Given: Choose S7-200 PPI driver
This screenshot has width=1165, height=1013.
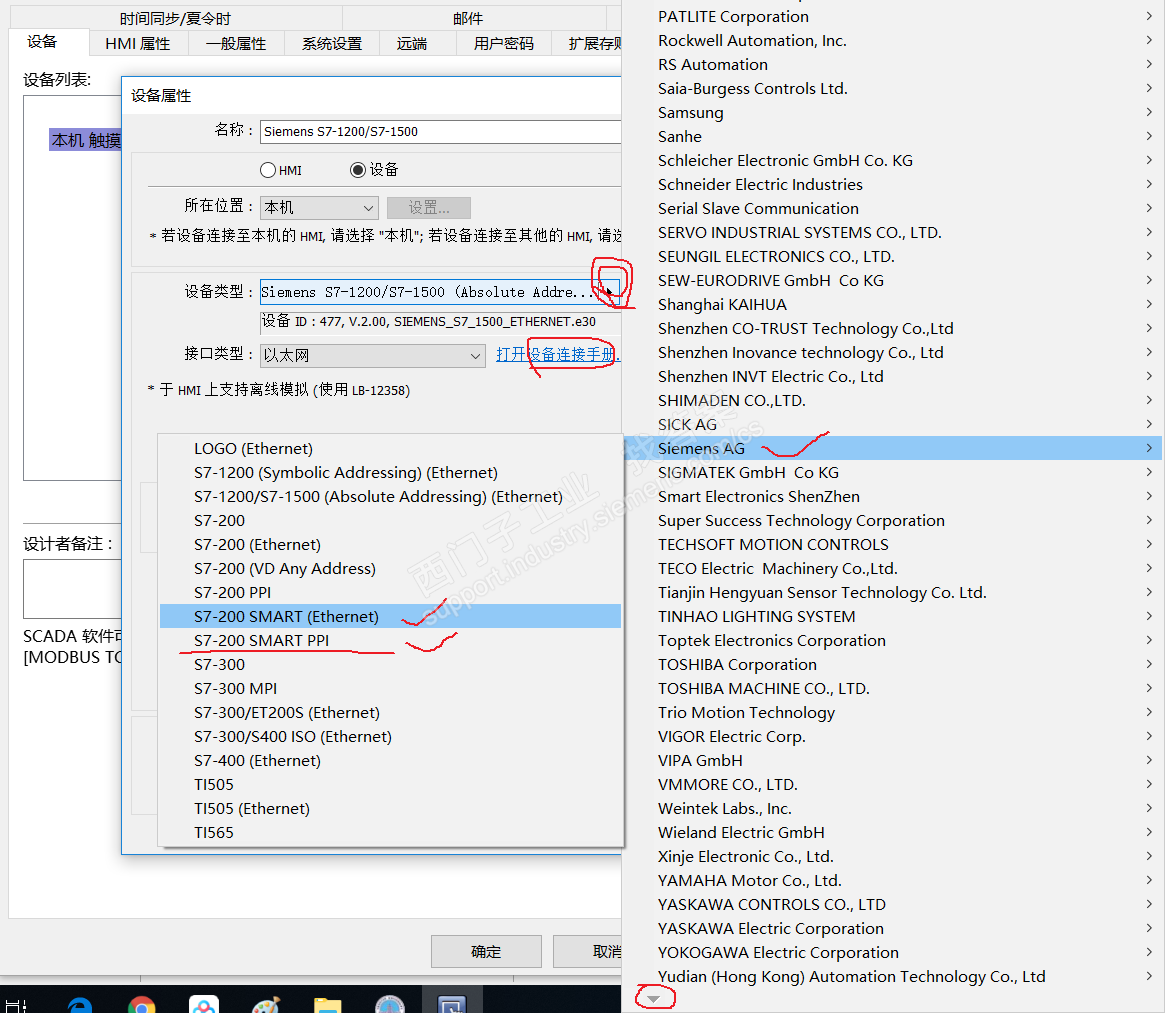Looking at the screenshot, I should pyautogui.click(x=391, y=592).
